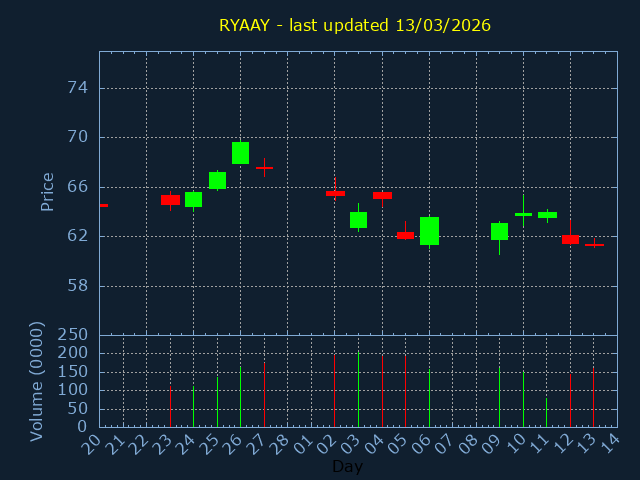Click the red volume bar on day 23

pyautogui.click(x=170, y=405)
